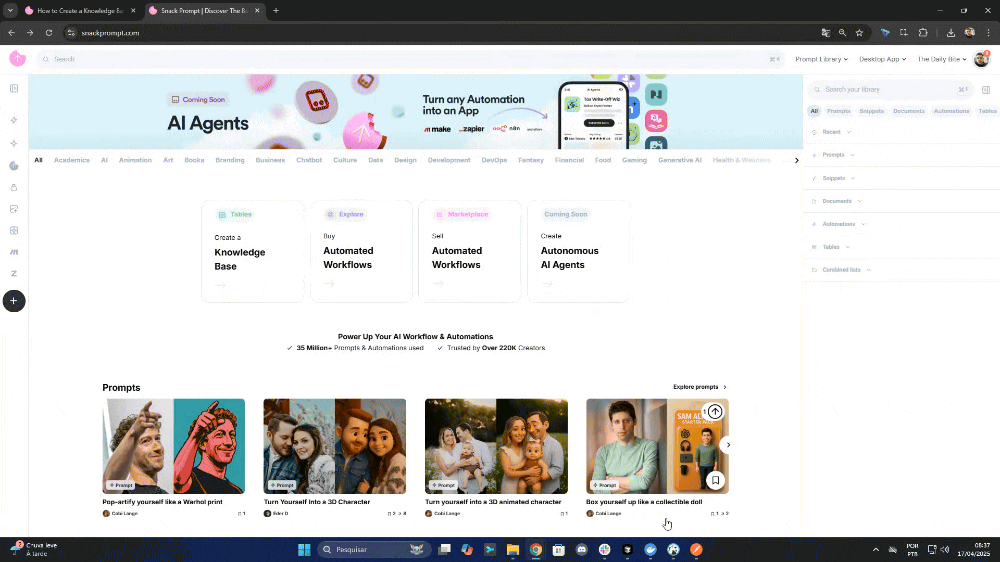Filter library by Automations chip
The image size is (1000, 562).
tap(952, 111)
